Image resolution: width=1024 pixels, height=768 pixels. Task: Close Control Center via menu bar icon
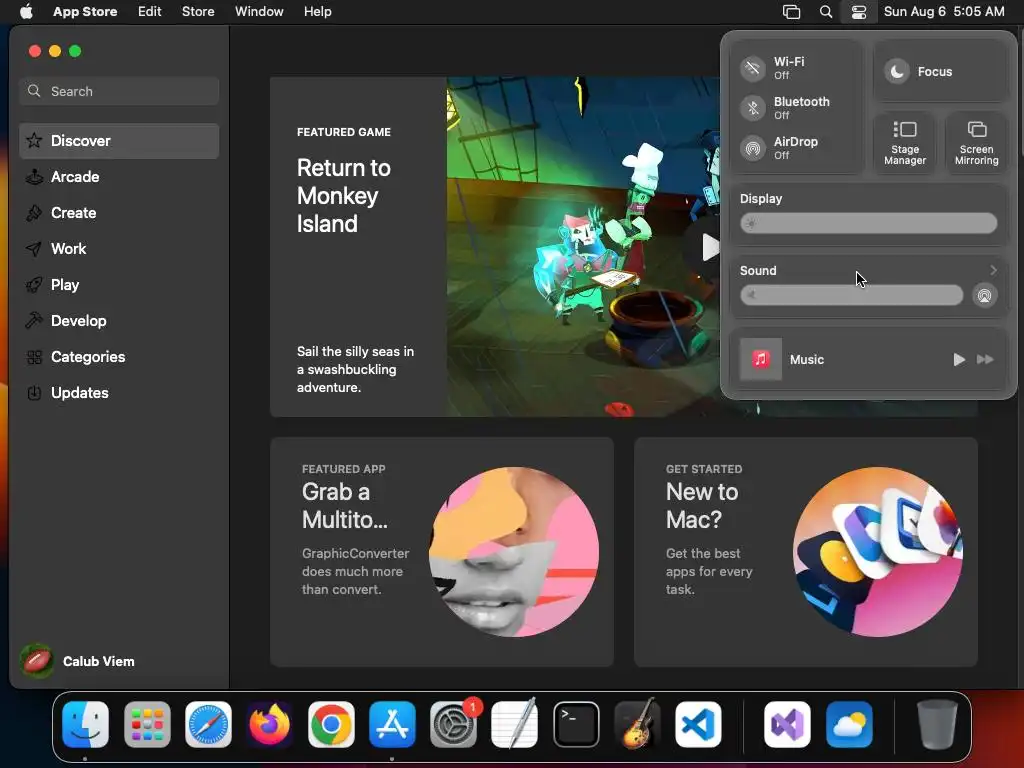coord(859,11)
